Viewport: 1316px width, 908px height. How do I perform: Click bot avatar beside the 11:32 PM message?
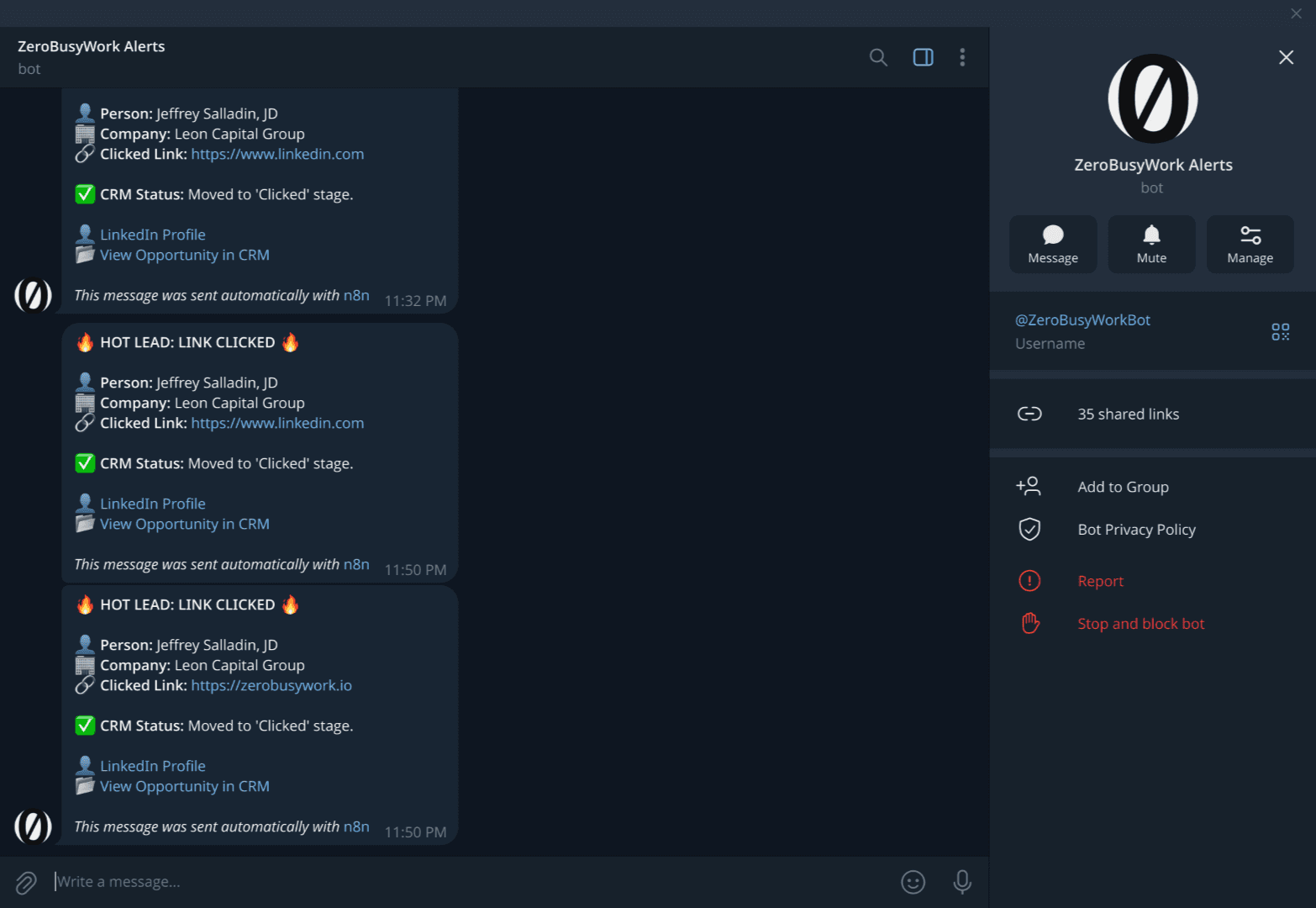33,295
